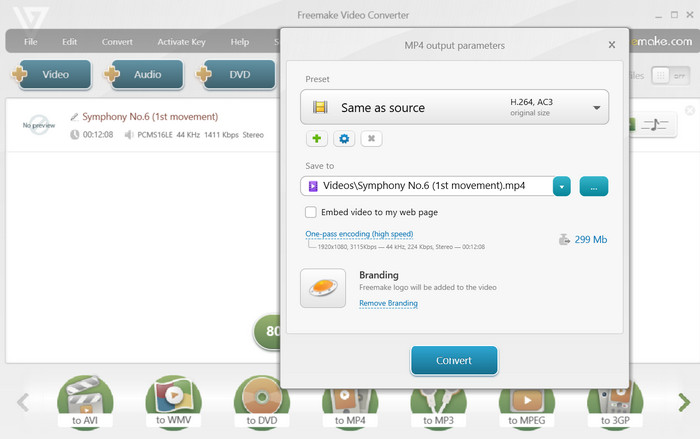Open the freemake.com website link

(x=661, y=42)
